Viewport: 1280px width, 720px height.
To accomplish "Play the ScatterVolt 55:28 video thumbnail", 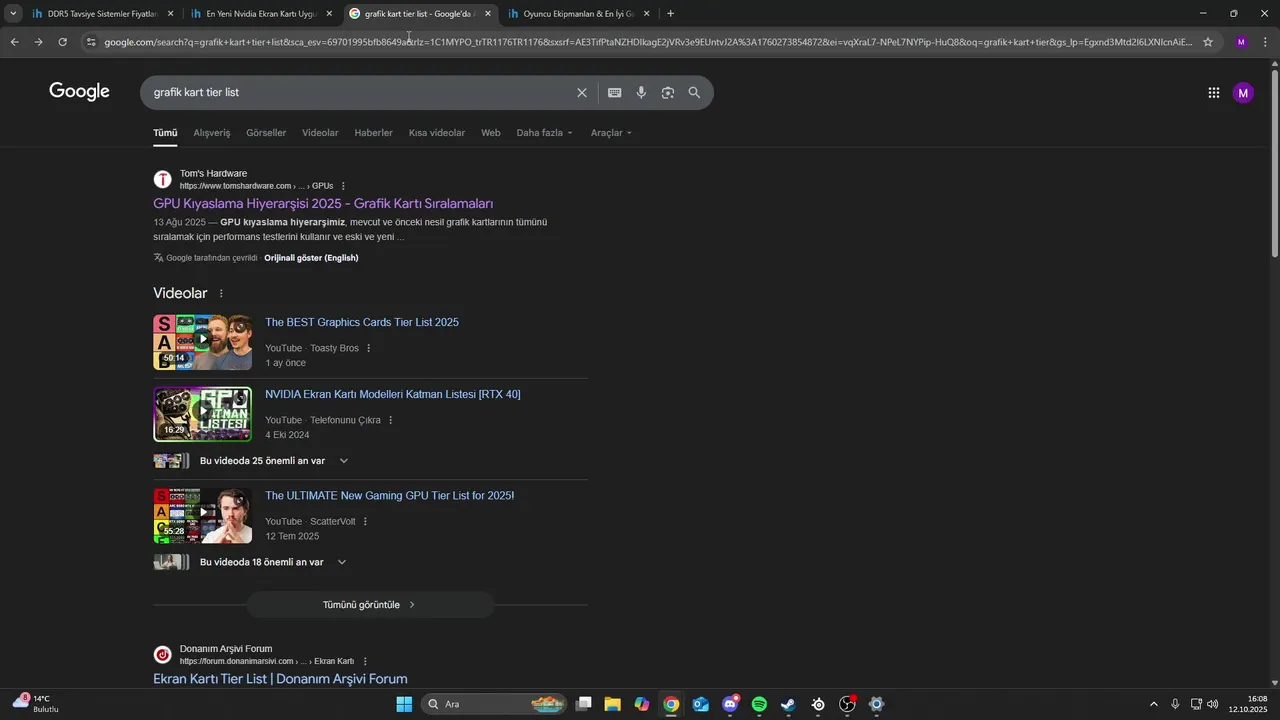I will [x=202, y=515].
